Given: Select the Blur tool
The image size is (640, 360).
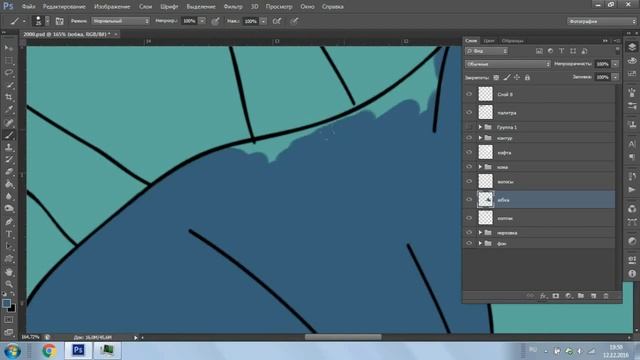Looking at the screenshot, I should point(9,196).
